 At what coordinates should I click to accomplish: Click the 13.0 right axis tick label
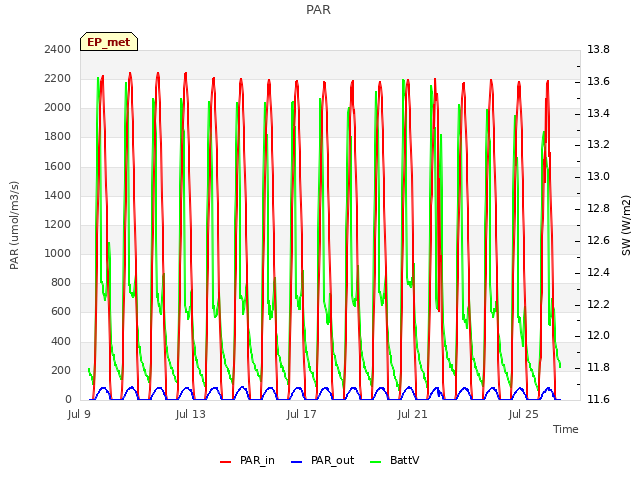(598, 176)
